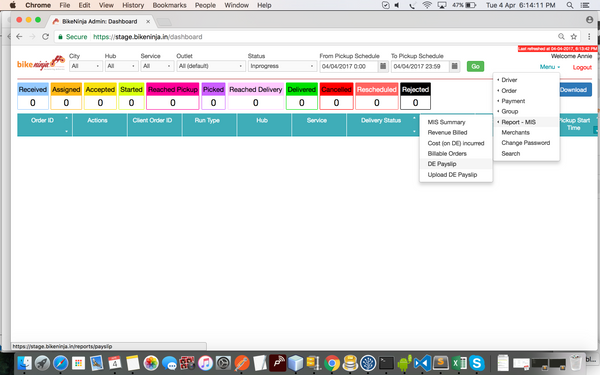Screen dimensions: 600x375
Task: Open Launchpad rocket in the dock
Action: tap(42, 363)
